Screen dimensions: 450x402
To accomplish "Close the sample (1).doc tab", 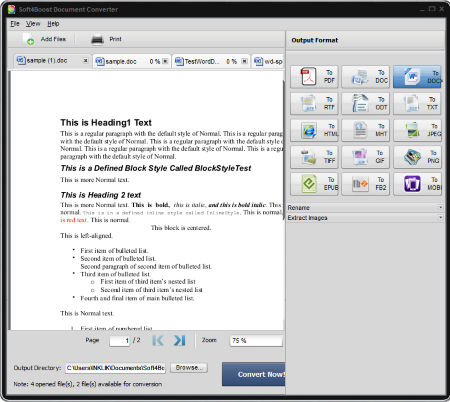I will 86,61.
